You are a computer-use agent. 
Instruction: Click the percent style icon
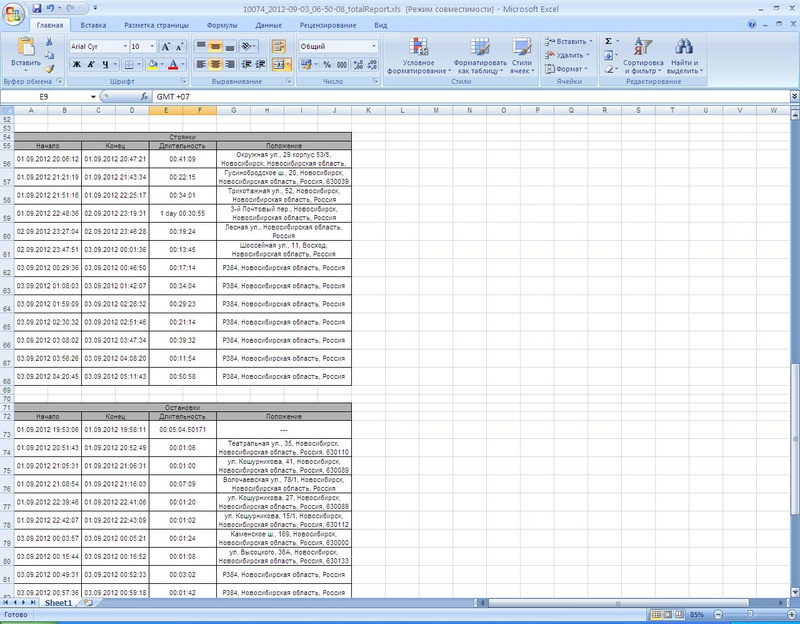[327, 64]
